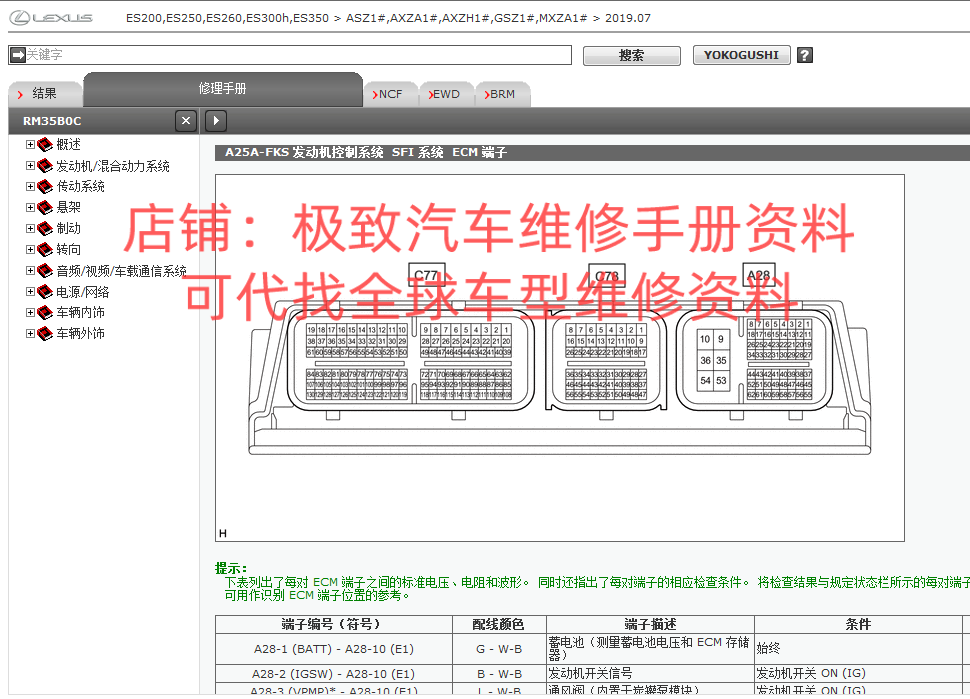Close the RM35B0C panel
The height and width of the screenshot is (699, 970).
(186, 121)
